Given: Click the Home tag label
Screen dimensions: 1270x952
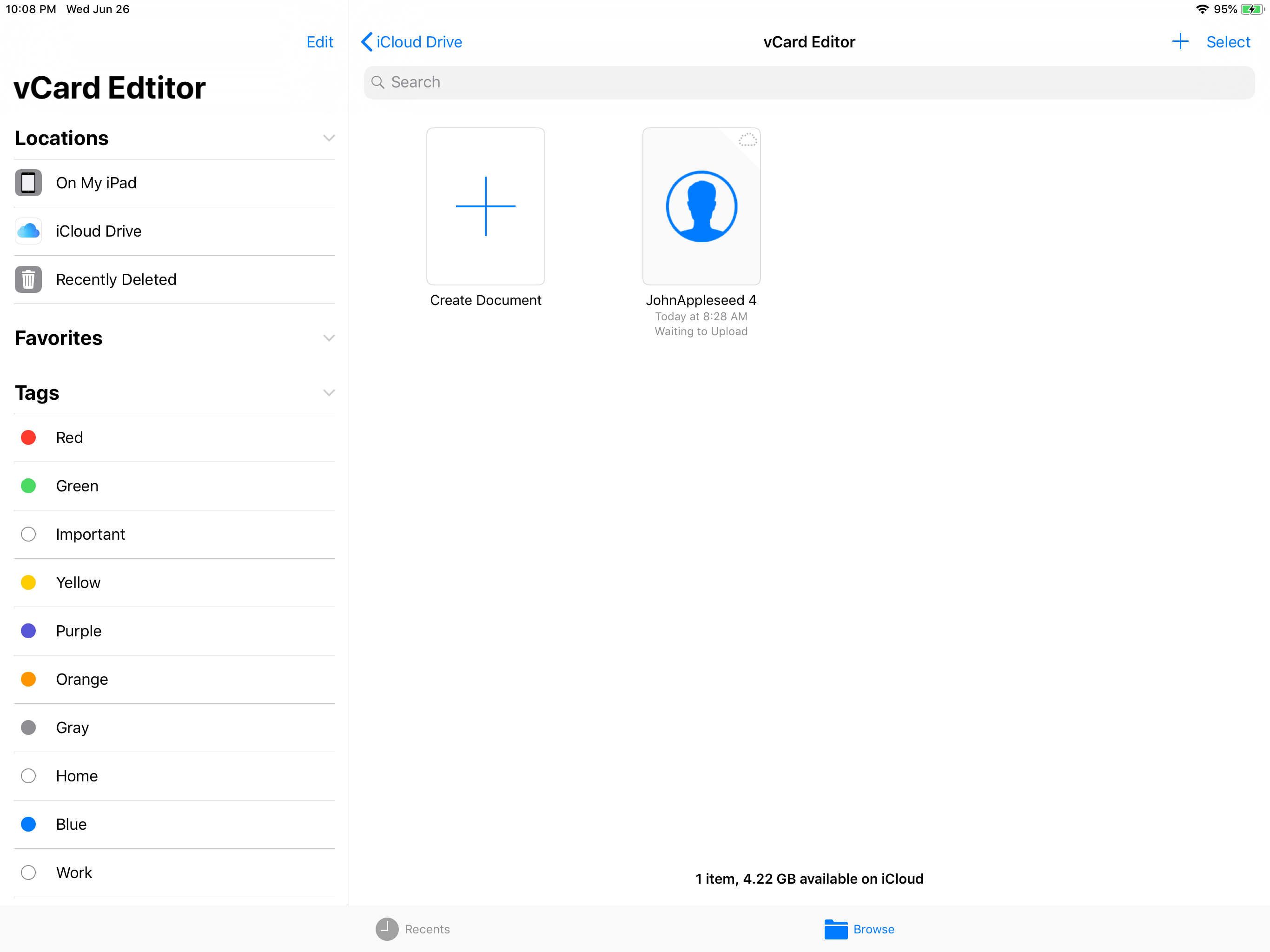Looking at the screenshot, I should 77,776.
